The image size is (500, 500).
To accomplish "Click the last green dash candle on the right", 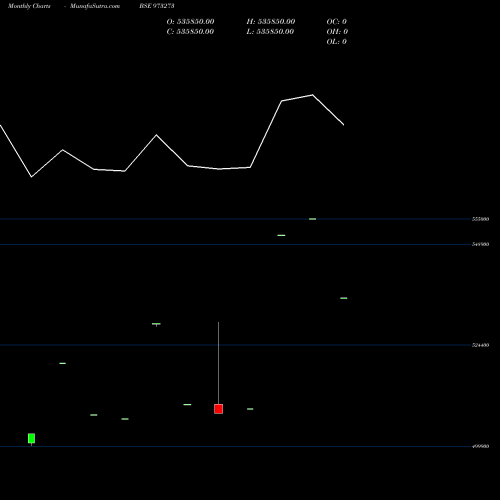I will tap(344, 298).
